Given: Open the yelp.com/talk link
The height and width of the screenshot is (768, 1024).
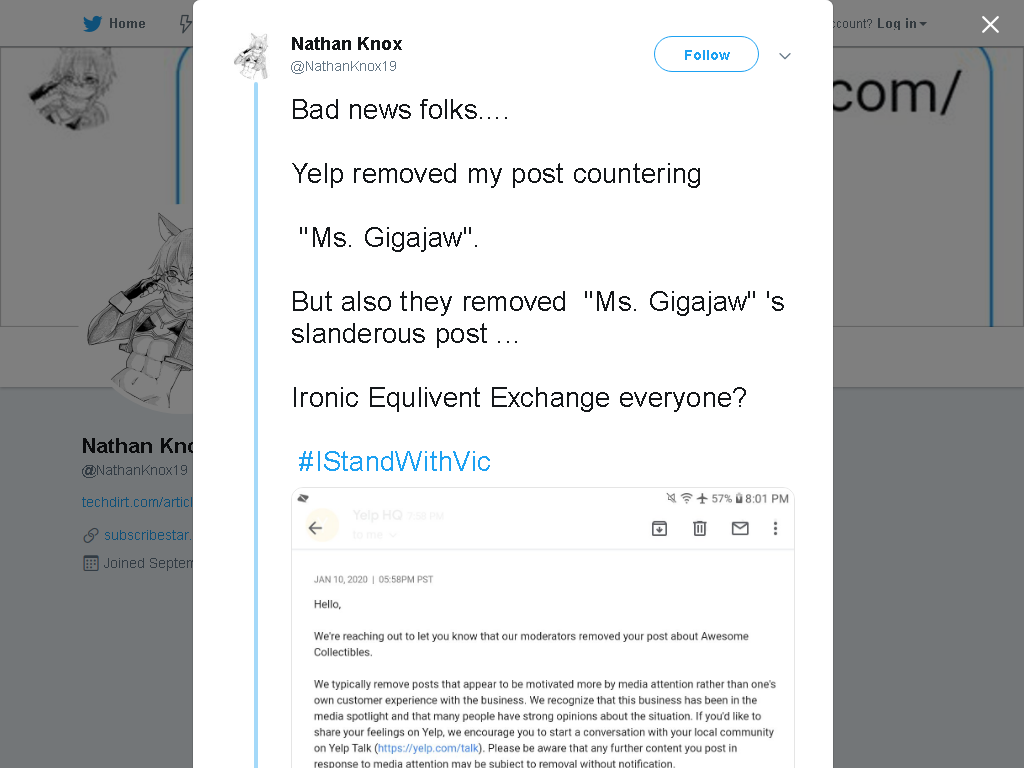Looking at the screenshot, I should 428,748.
